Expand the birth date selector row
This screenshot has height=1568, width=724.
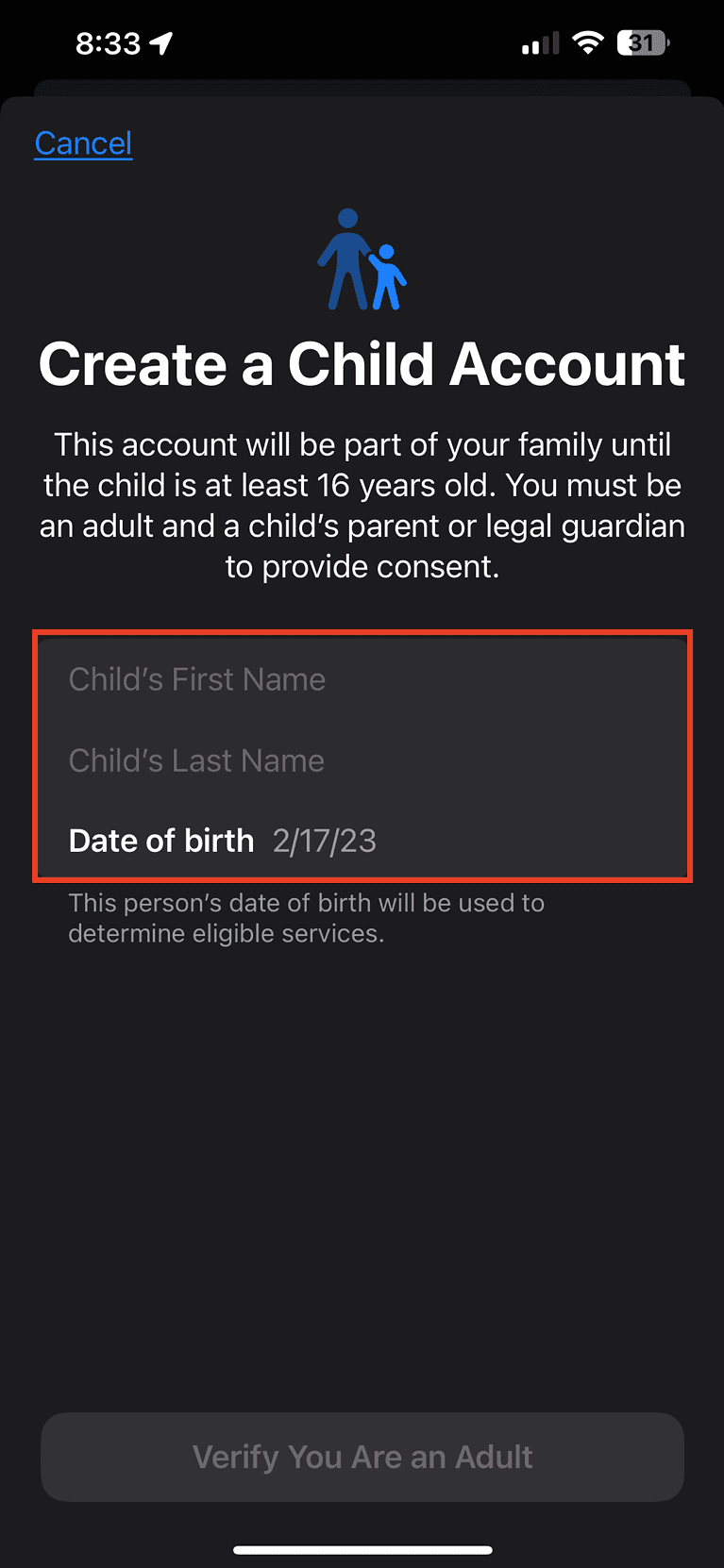pos(362,840)
